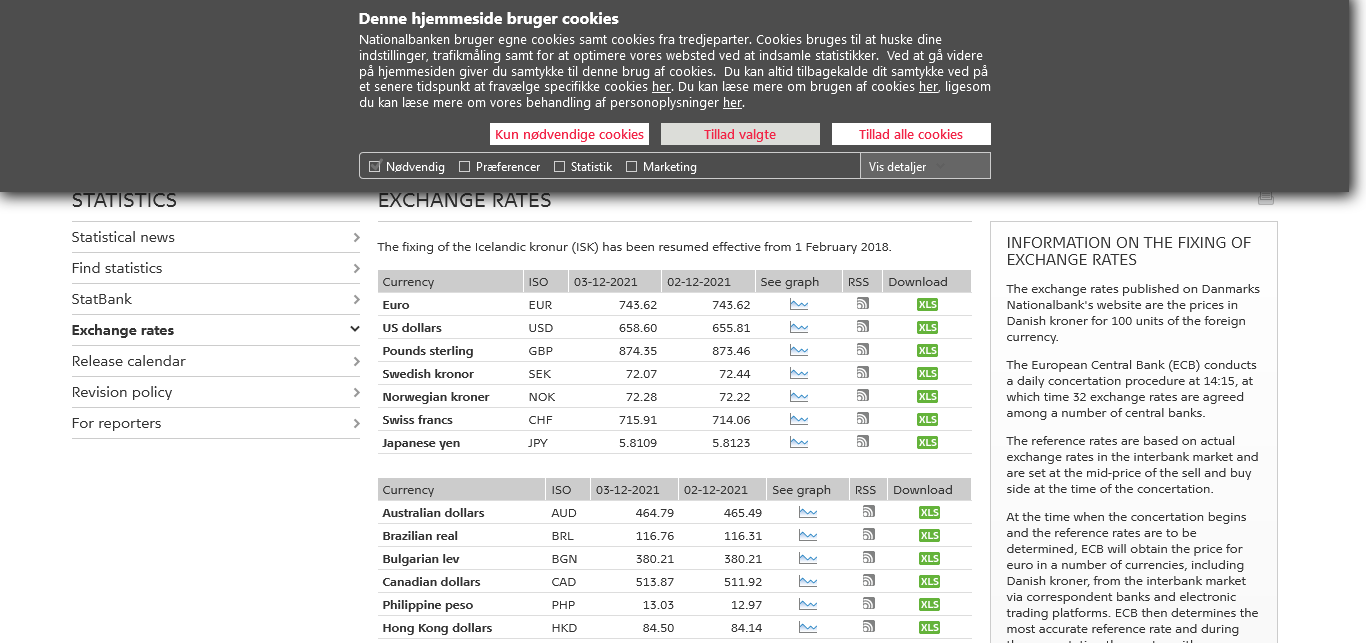
Task: Click the print icon near Exchange Rates
Action: 1266,198
